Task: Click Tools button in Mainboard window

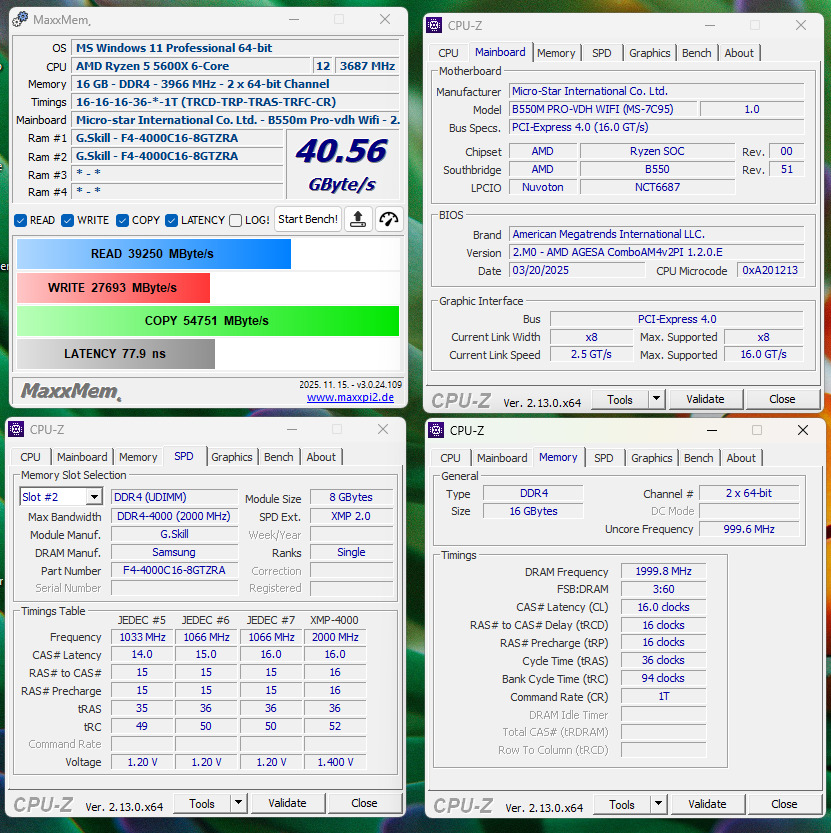Action: tap(620, 400)
